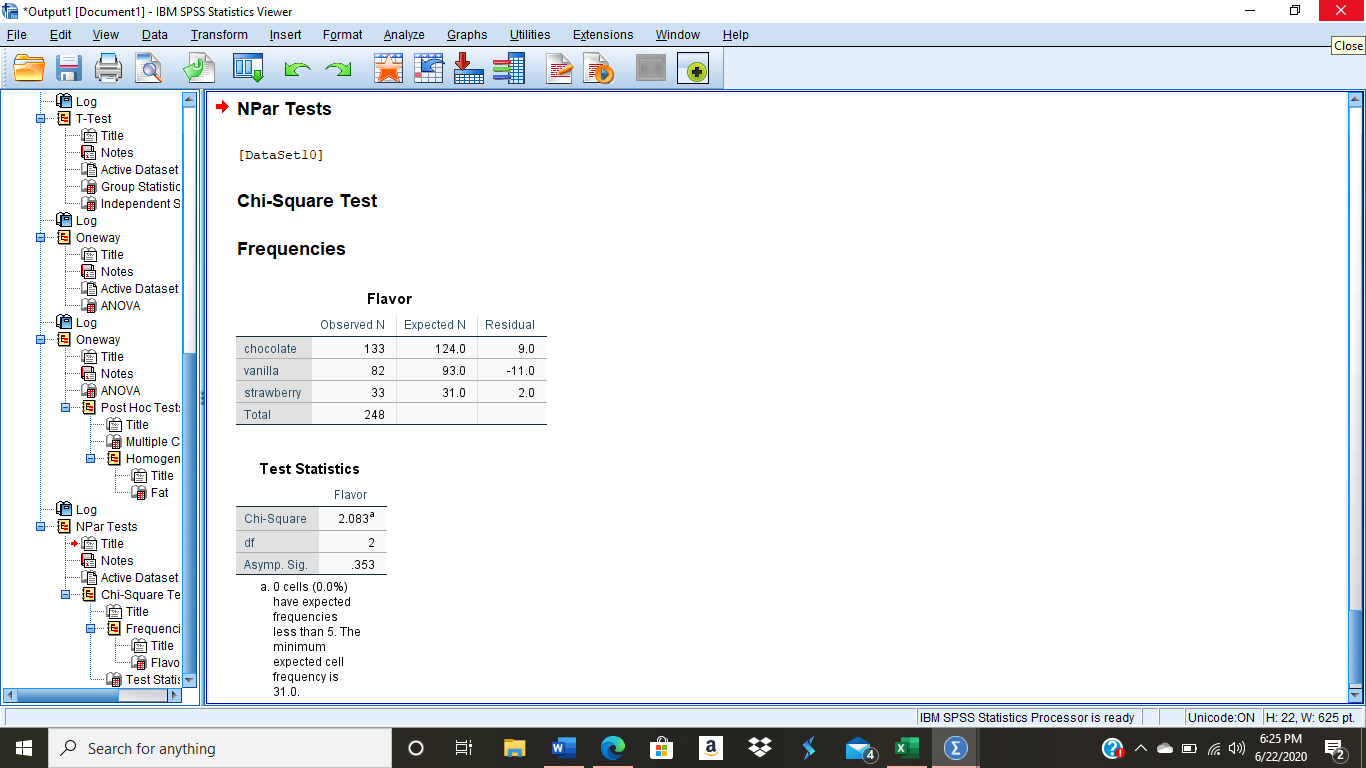Open the notification center in system tray

pyautogui.click(x=1335, y=748)
